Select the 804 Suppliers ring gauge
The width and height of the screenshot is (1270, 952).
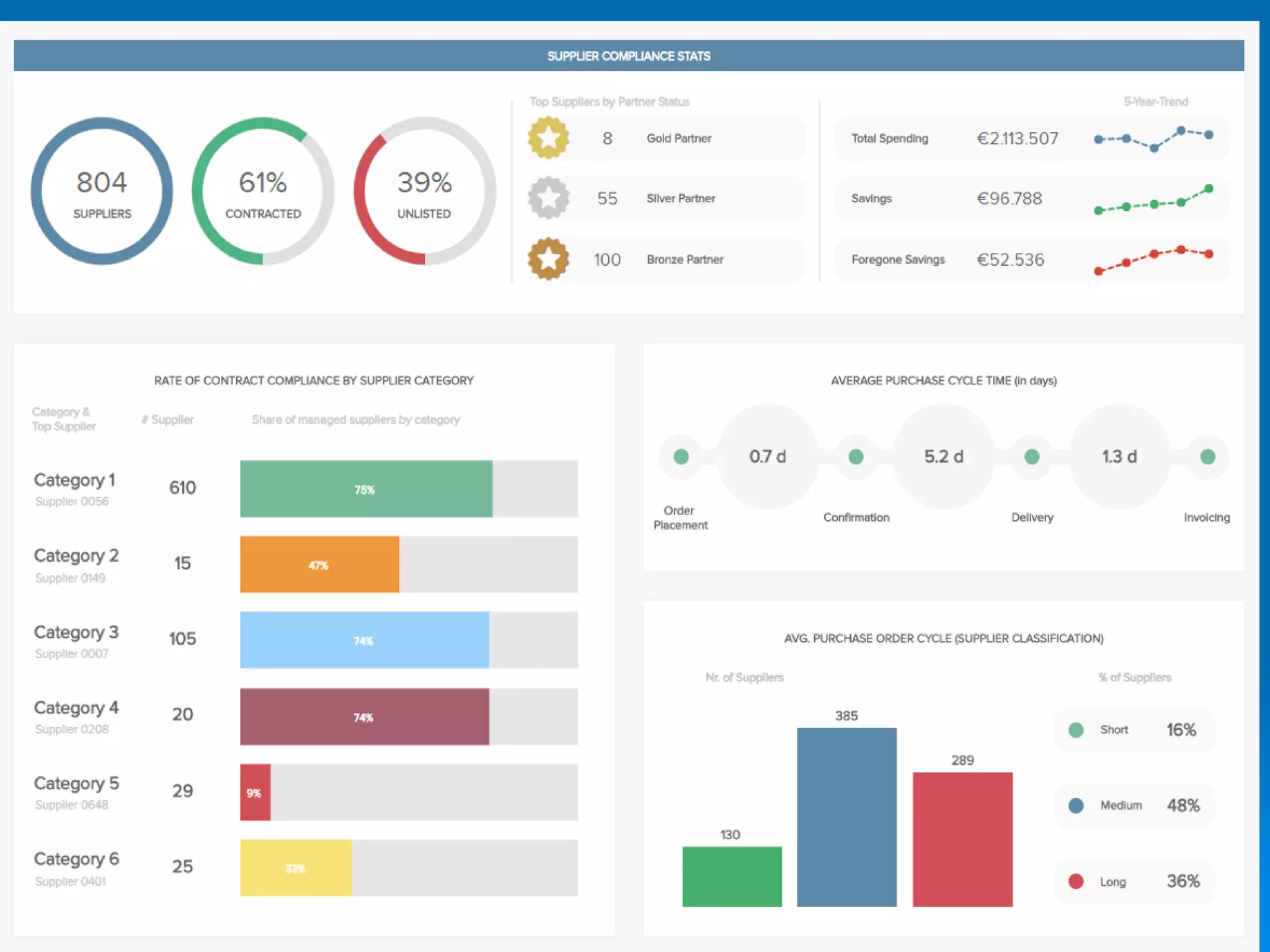(102, 191)
